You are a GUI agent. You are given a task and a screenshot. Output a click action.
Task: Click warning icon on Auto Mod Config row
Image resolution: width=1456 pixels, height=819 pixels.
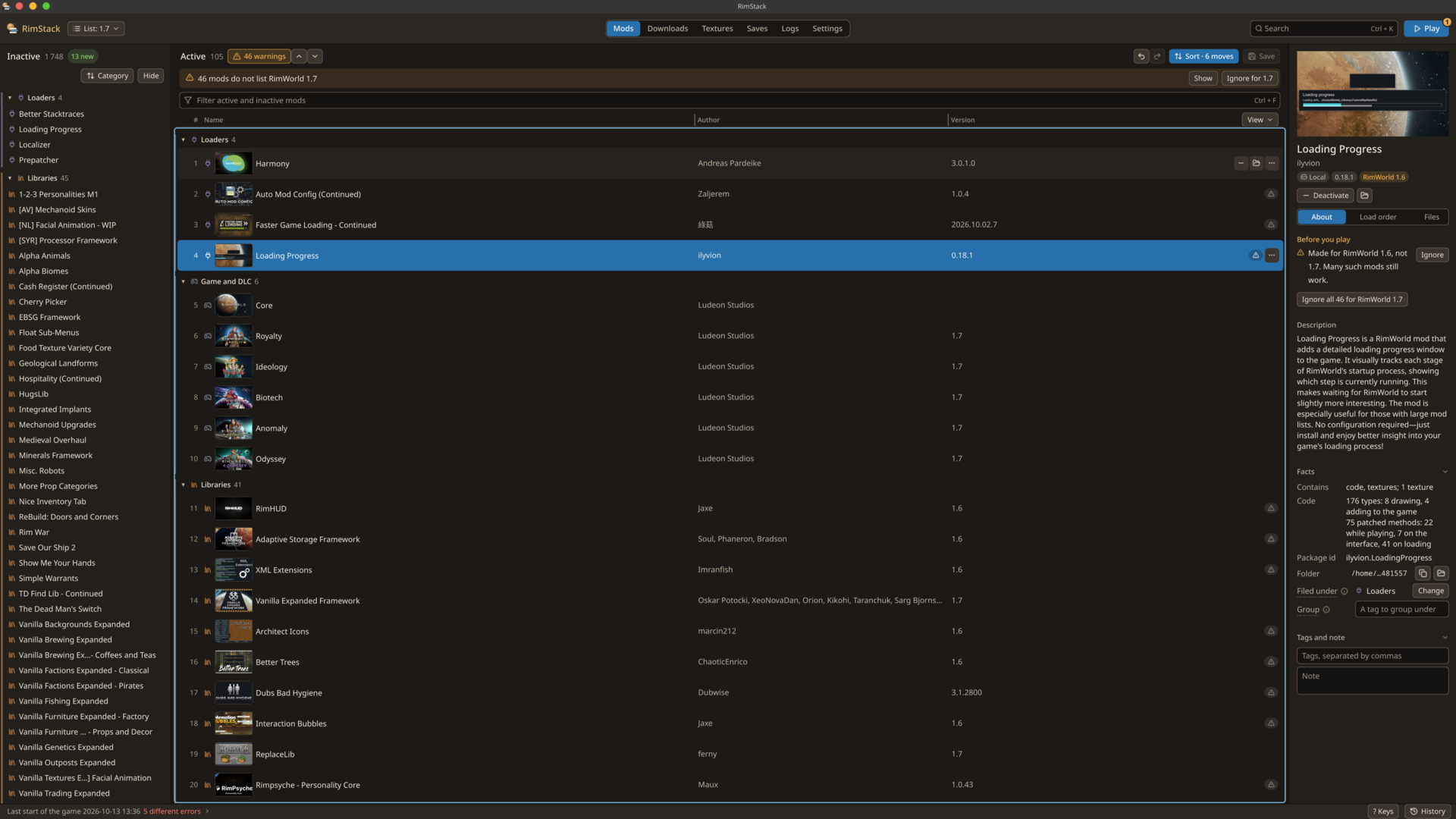1271,194
